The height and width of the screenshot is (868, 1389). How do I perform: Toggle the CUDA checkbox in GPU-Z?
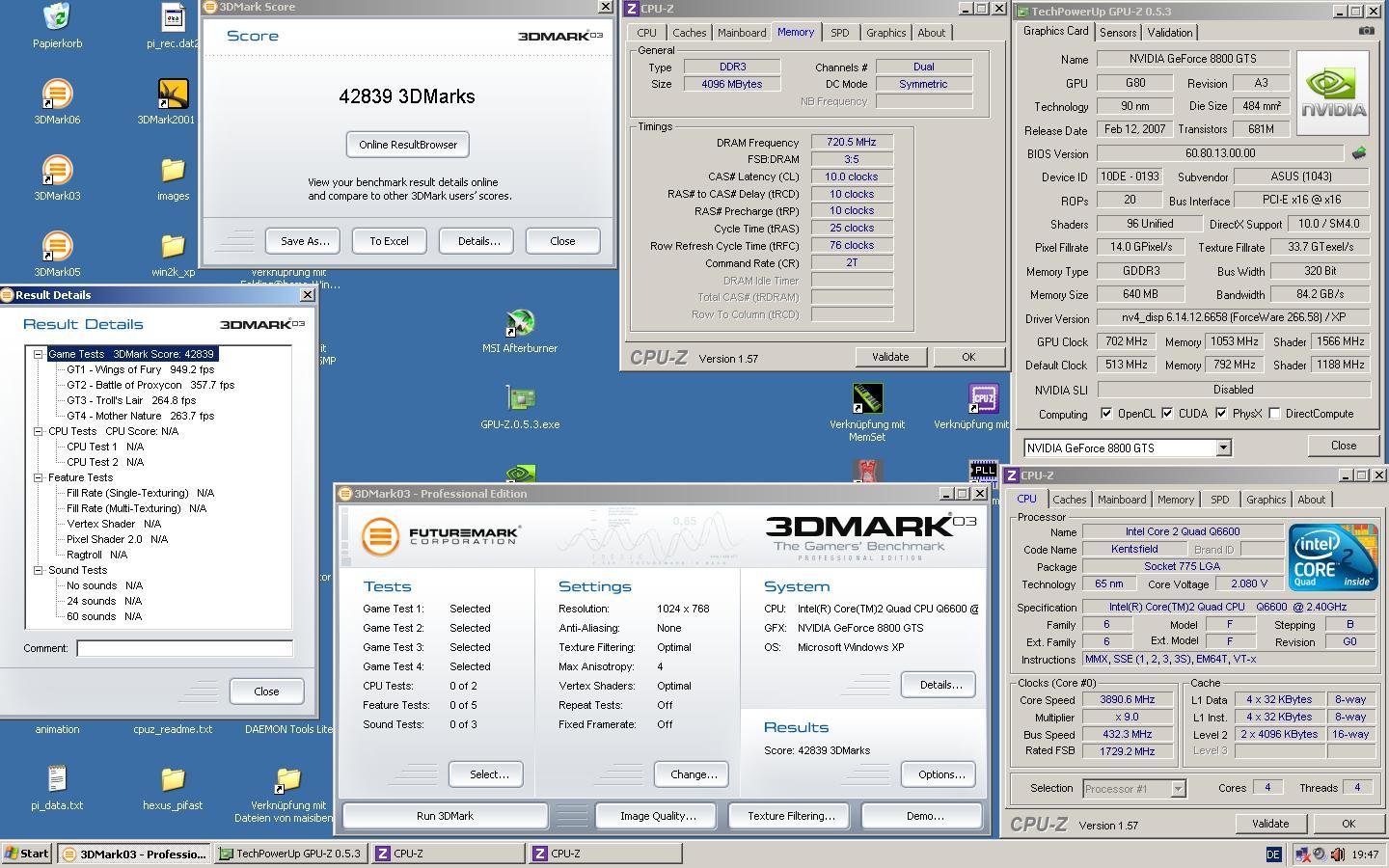(x=1167, y=414)
